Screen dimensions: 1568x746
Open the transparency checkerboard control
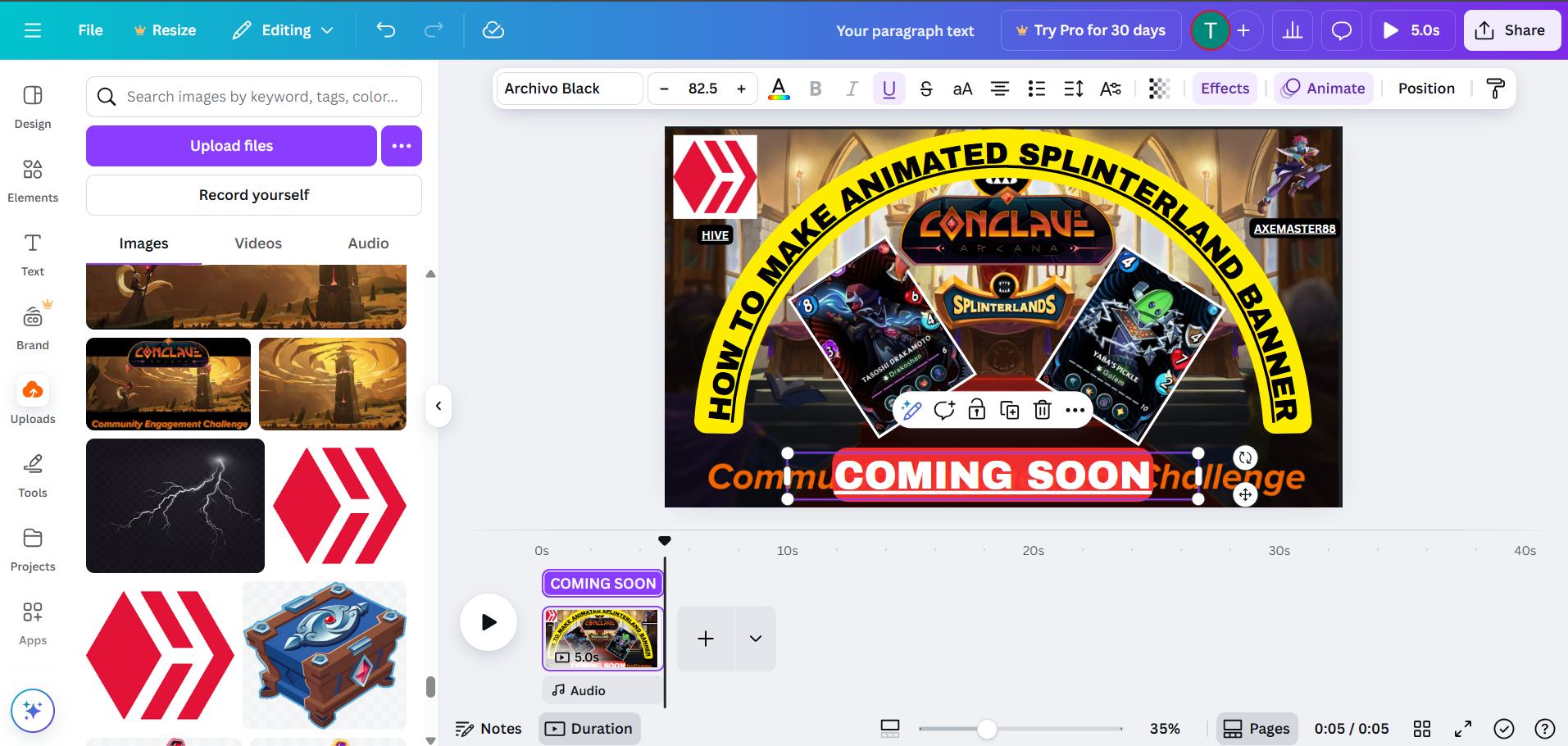1159,89
